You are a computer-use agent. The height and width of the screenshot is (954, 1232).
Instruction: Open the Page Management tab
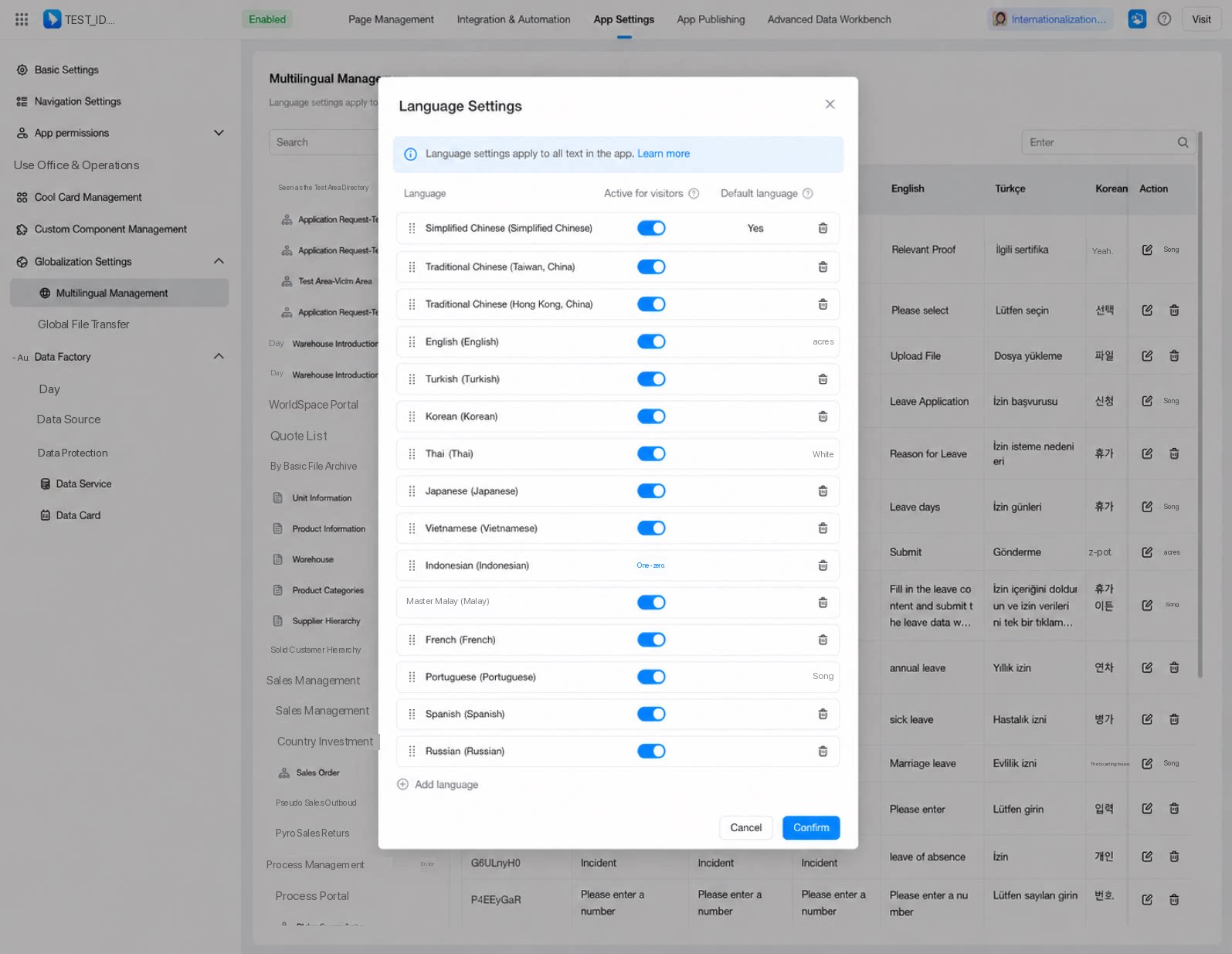(x=391, y=19)
